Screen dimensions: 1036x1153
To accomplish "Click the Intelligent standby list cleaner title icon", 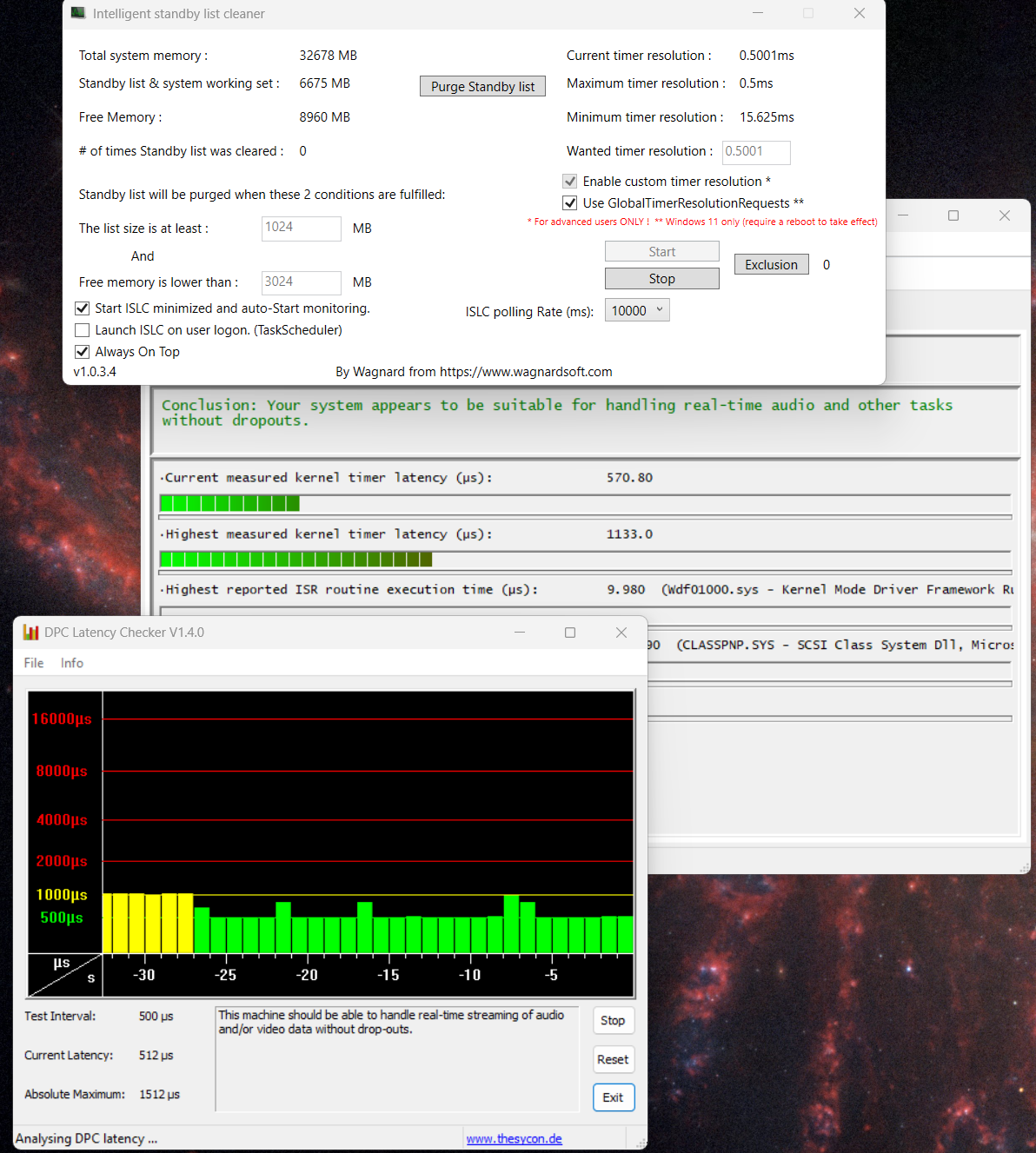I will 78,13.
